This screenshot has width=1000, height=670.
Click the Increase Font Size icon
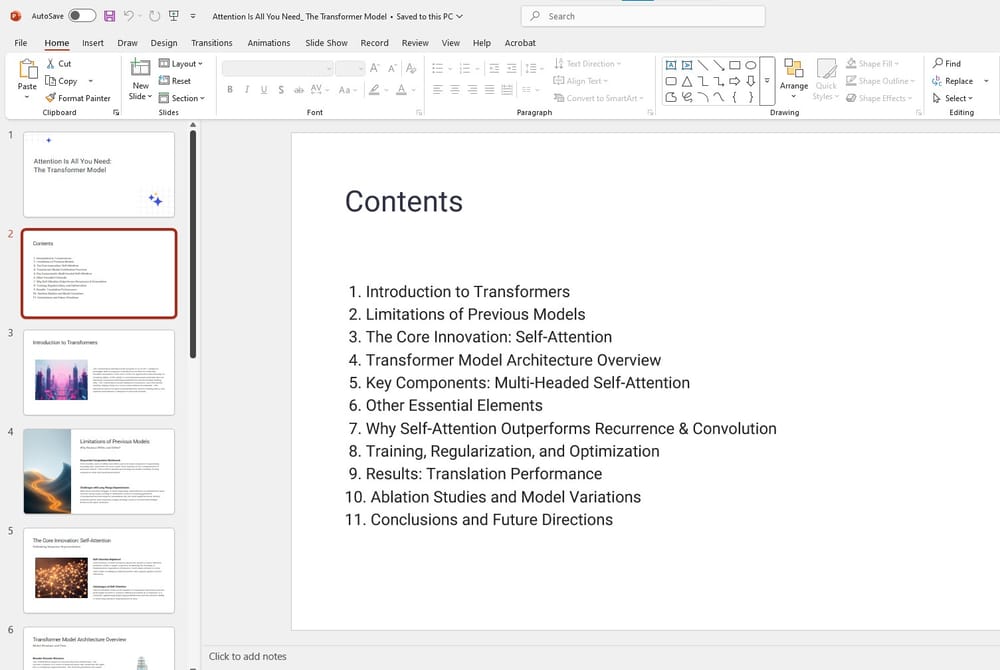pos(374,66)
